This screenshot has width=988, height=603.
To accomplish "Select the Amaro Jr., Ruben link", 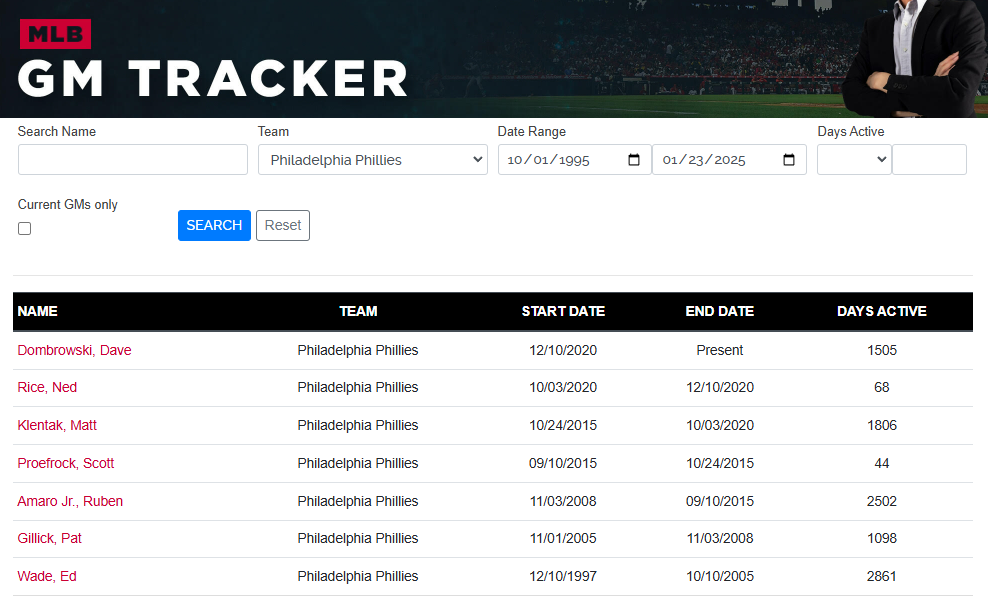I will pos(70,501).
